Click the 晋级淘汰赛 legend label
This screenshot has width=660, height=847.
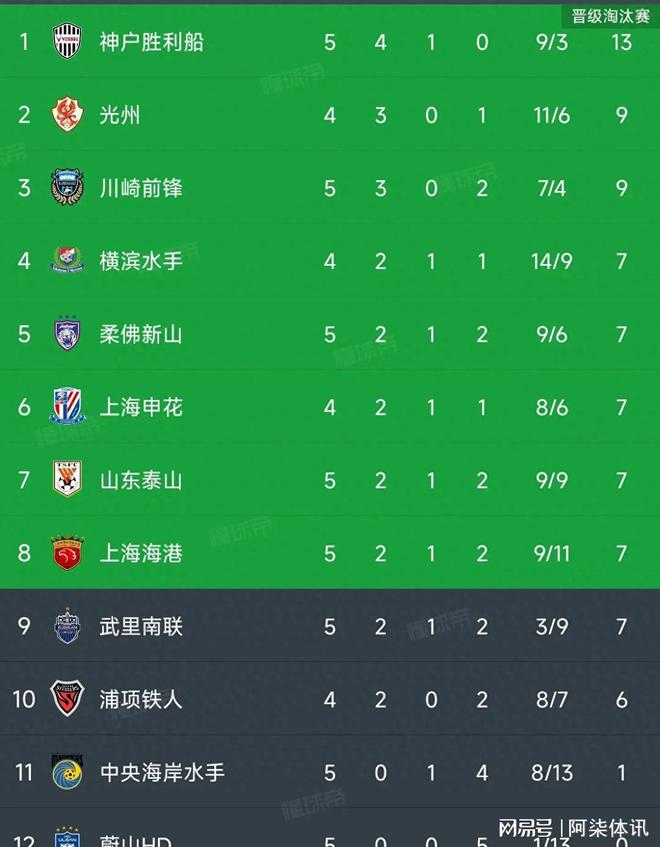click(610, 16)
